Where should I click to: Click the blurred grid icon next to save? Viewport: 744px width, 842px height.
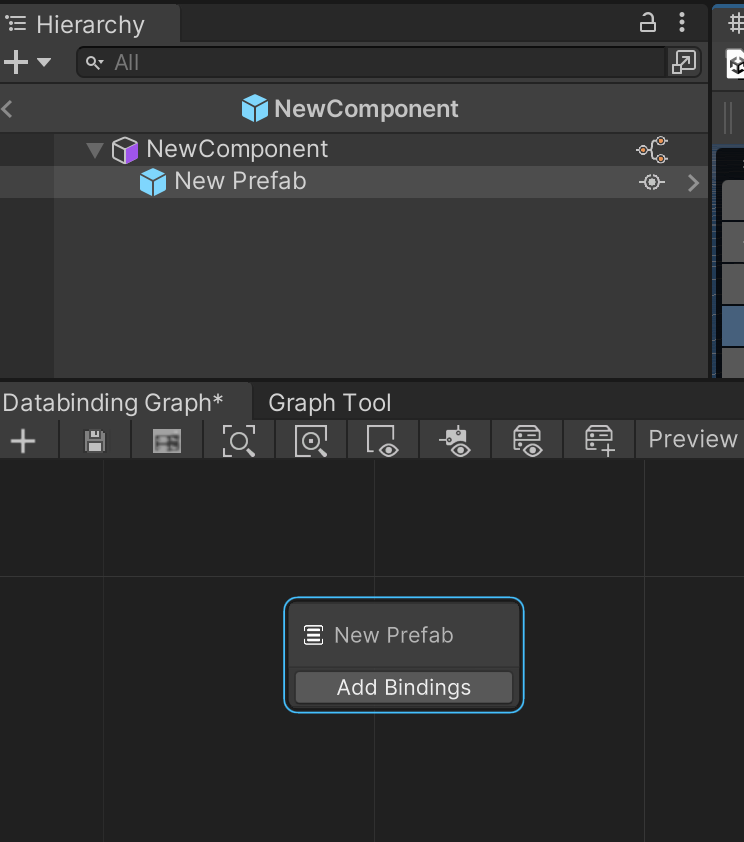(x=167, y=441)
